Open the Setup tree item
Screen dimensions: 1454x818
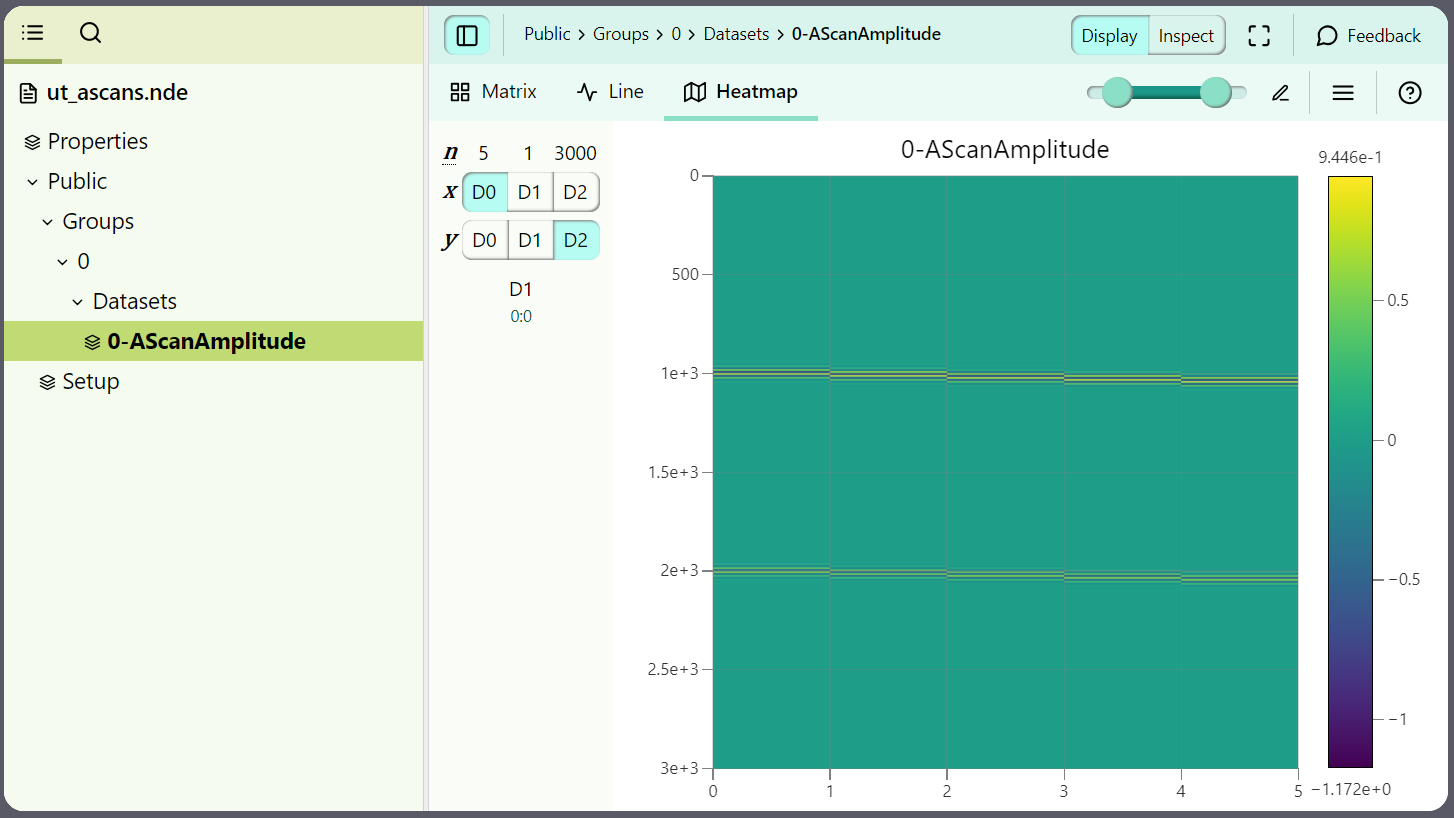pos(90,381)
